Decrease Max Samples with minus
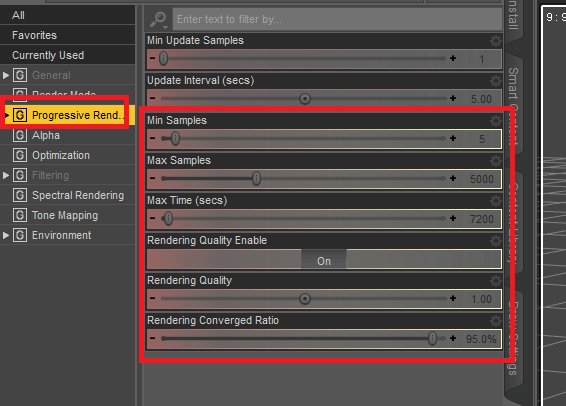The width and height of the screenshot is (566, 406). [153, 178]
